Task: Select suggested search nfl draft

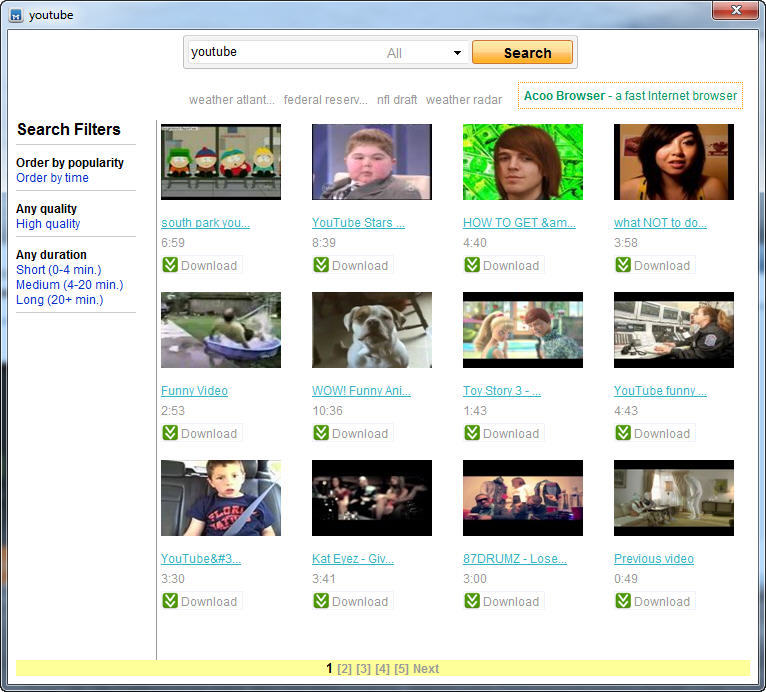Action: click(397, 100)
